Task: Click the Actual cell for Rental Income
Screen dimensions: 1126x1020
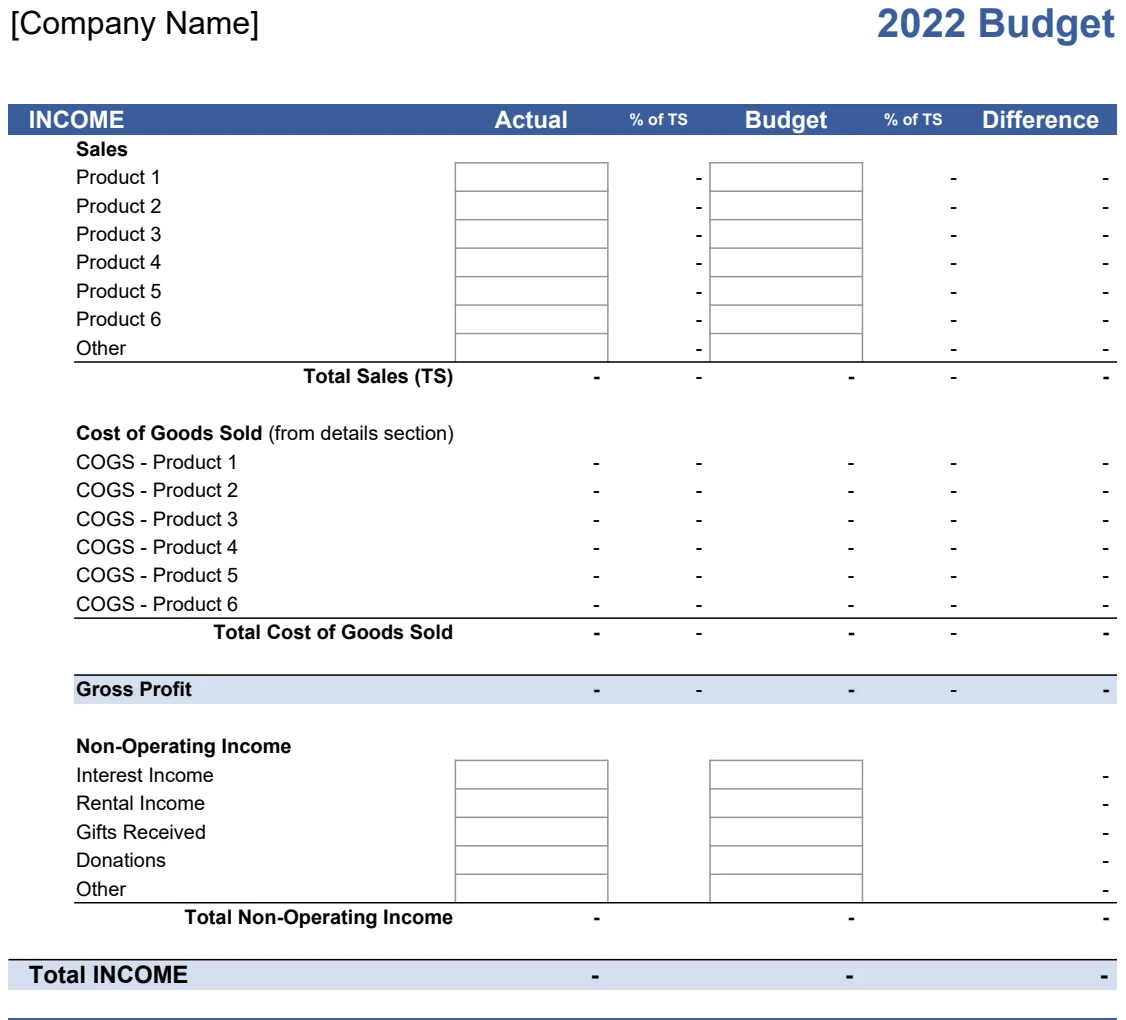Action: point(531,803)
